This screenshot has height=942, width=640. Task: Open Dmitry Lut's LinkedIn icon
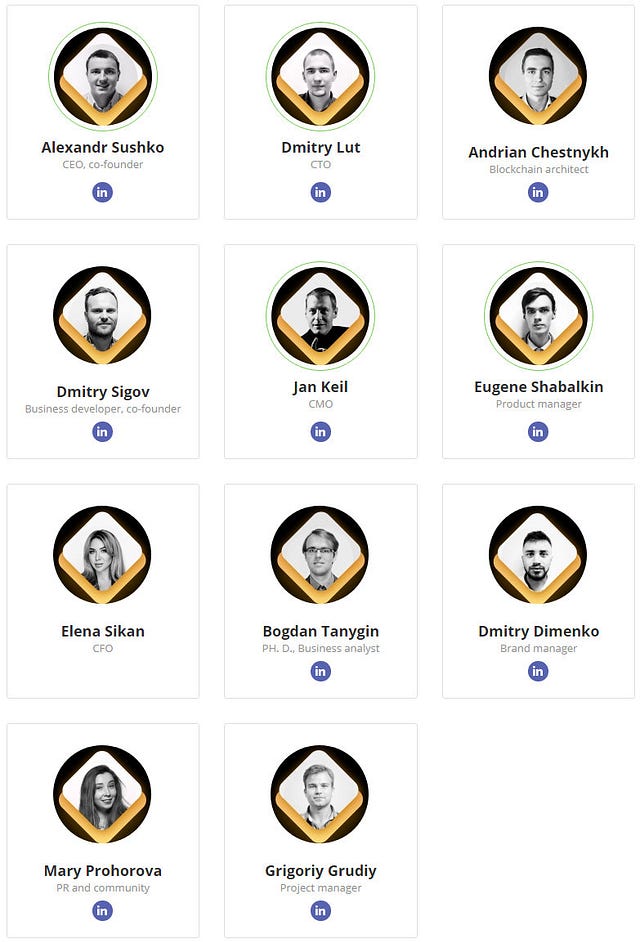coord(320,192)
